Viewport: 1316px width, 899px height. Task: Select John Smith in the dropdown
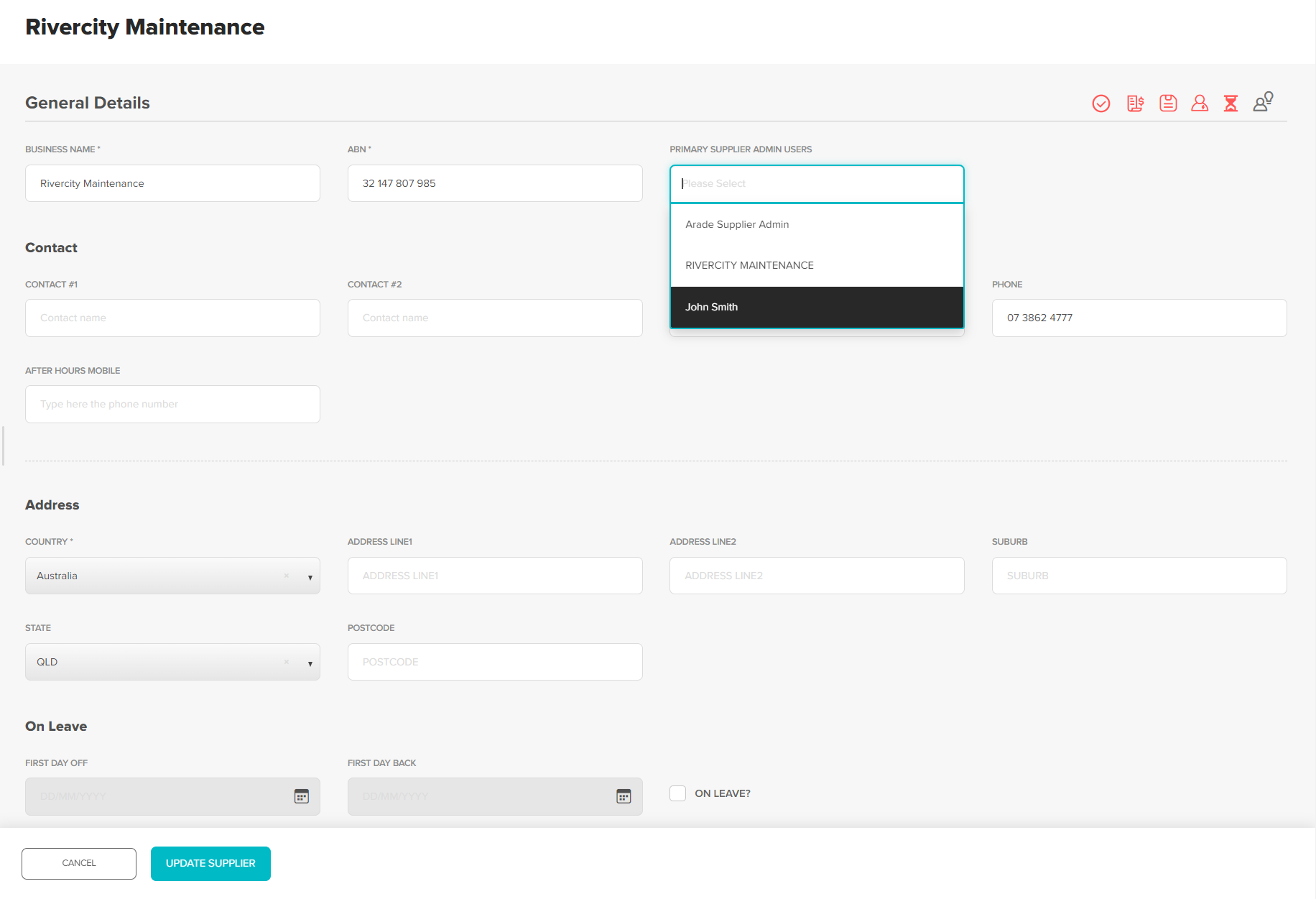[x=817, y=307]
